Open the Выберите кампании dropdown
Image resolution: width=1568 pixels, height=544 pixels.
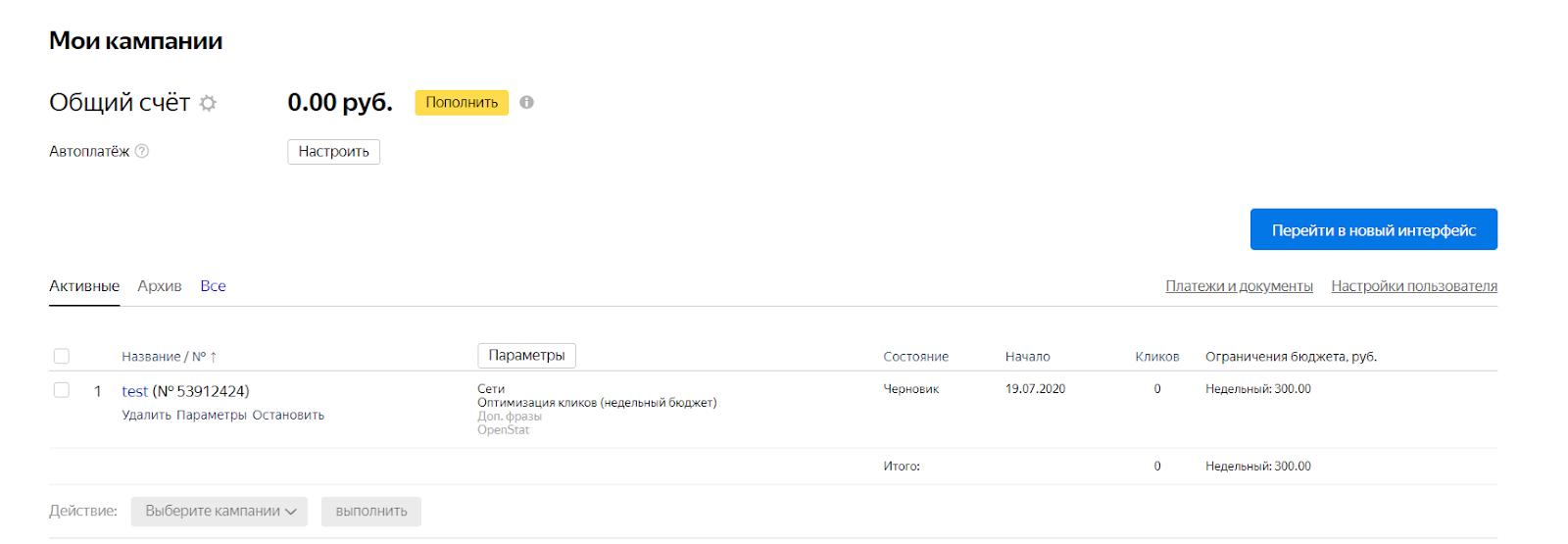pyautogui.click(x=220, y=511)
